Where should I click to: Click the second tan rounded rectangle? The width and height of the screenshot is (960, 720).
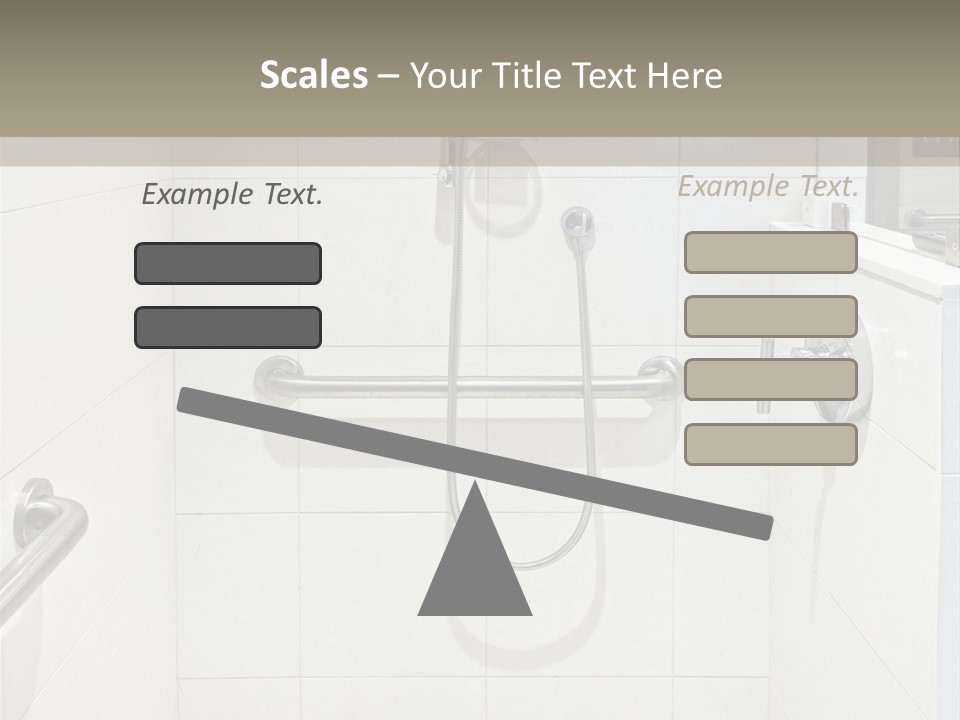[x=771, y=317]
